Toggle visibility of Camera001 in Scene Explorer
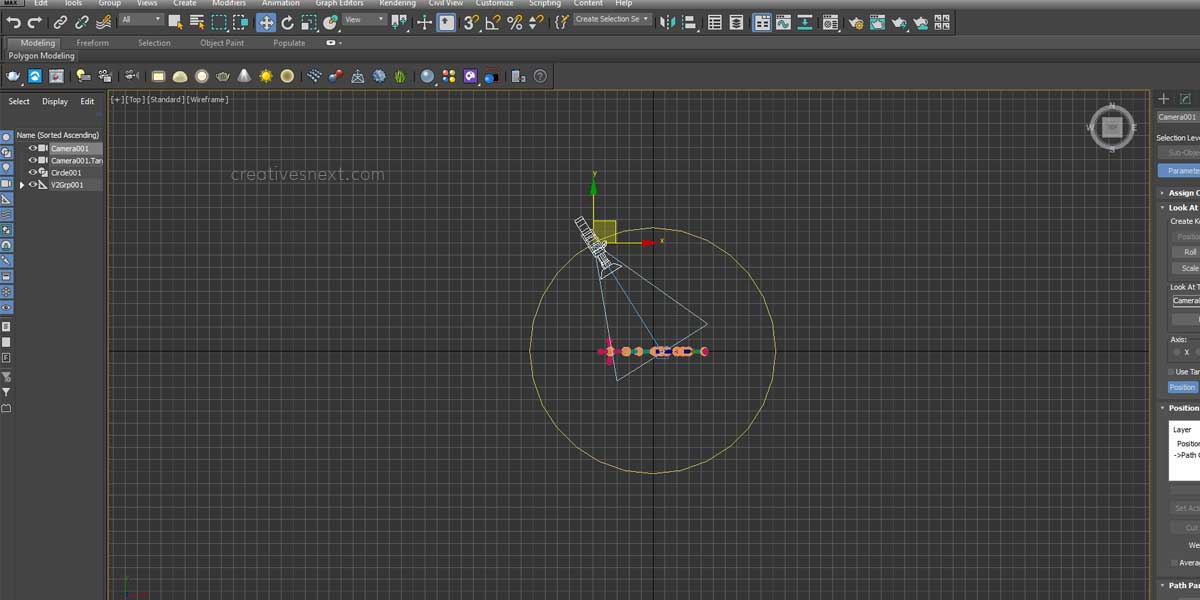 tap(33, 148)
